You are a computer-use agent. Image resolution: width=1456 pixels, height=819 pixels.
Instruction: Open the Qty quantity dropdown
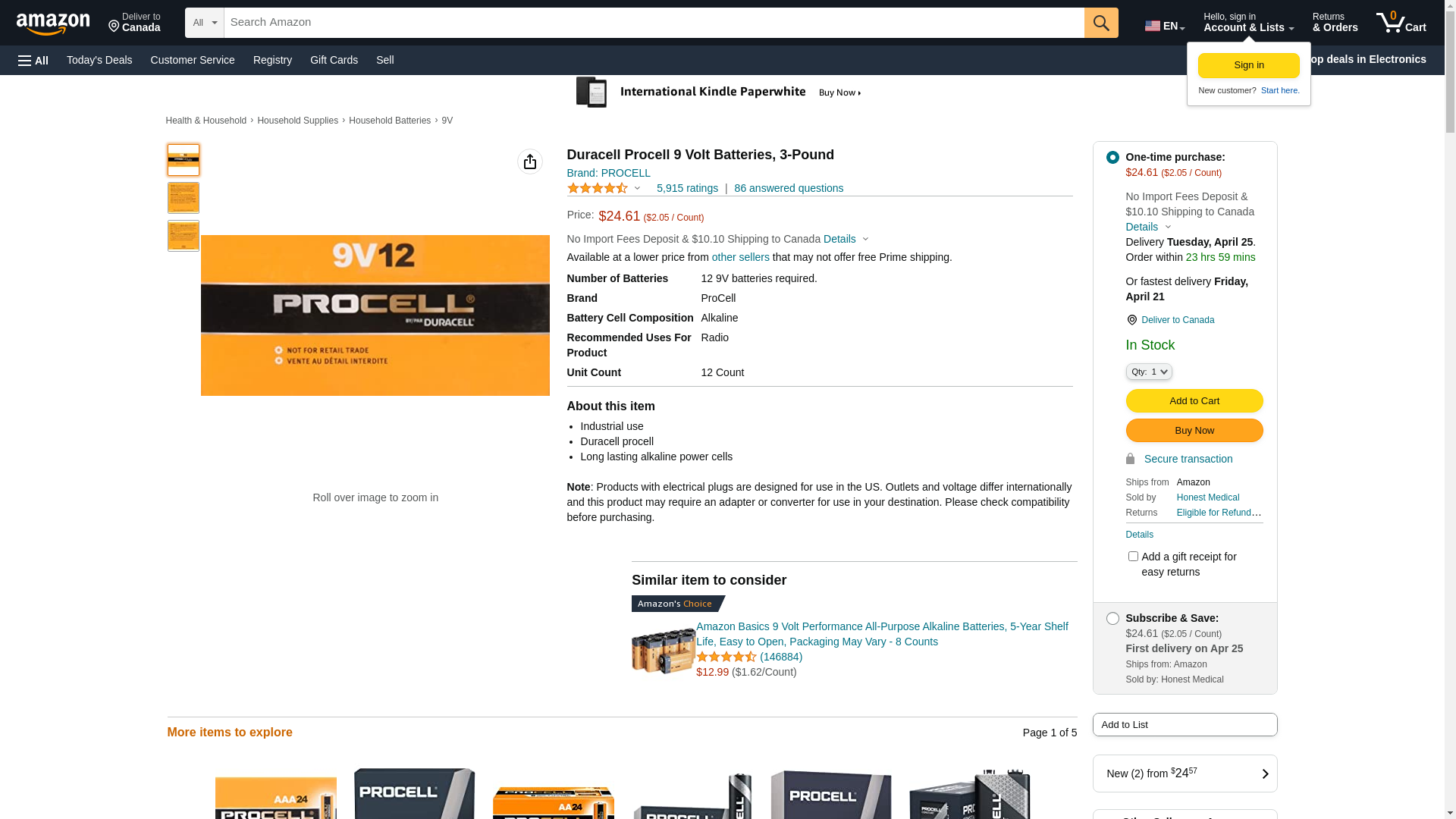tap(1148, 372)
